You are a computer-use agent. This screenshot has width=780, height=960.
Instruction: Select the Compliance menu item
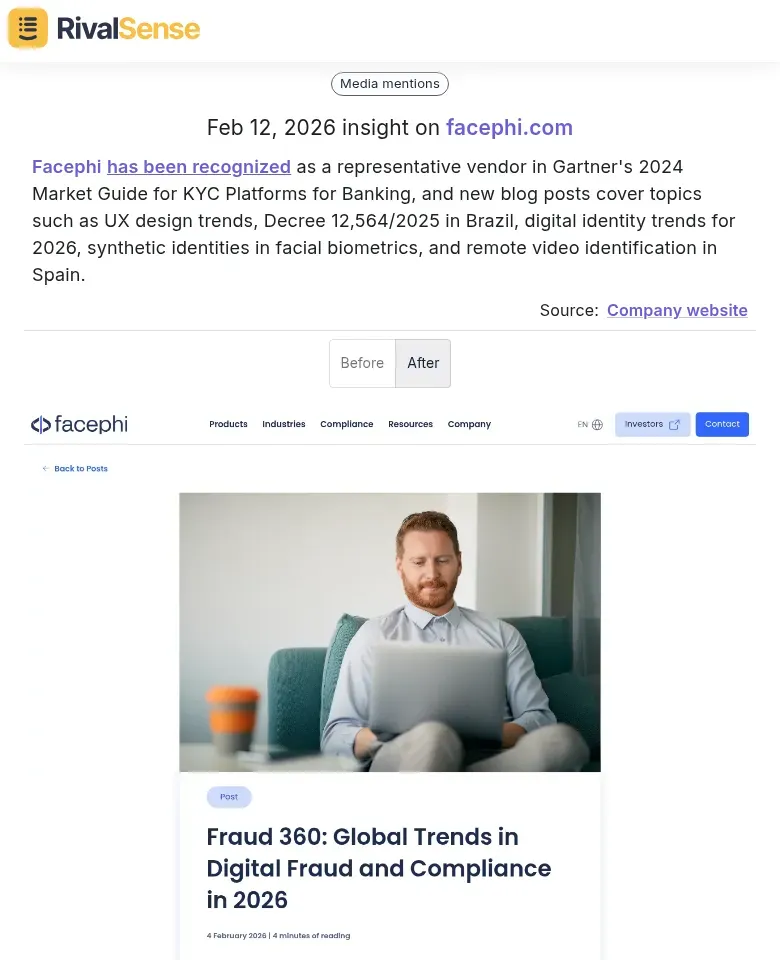(x=347, y=424)
